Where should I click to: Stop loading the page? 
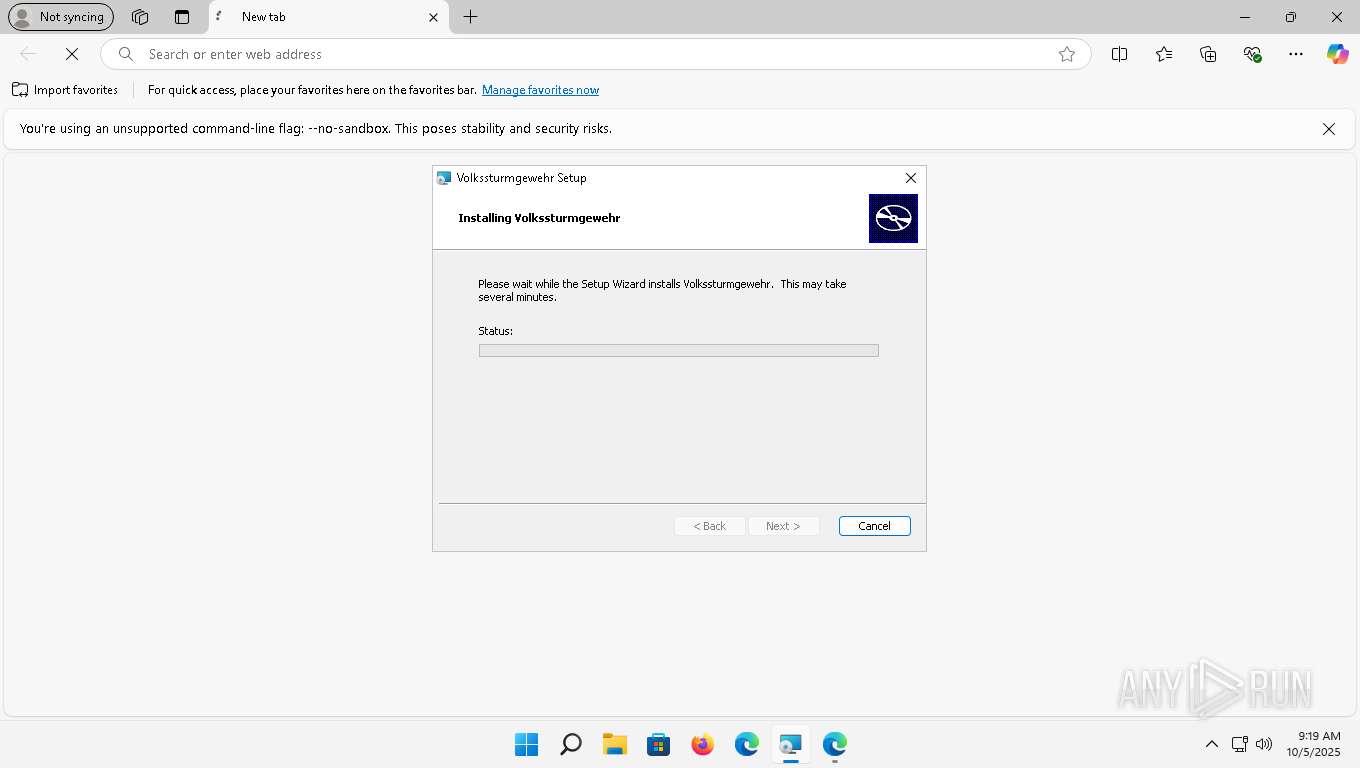click(x=72, y=54)
